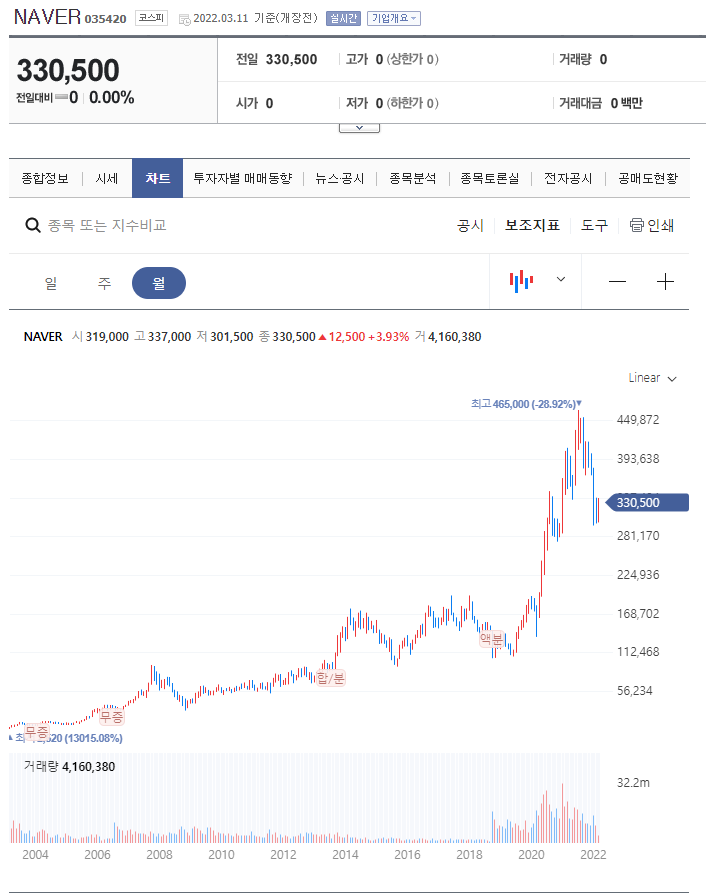Click the 32.2m volume axis label
This screenshot has height=894, width=706.
click(633, 782)
